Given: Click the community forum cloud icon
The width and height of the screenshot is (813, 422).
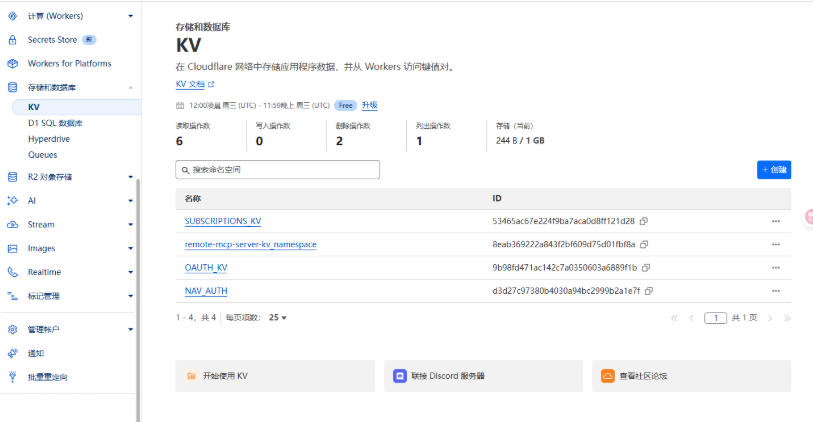Looking at the screenshot, I should tap(608, 376).
